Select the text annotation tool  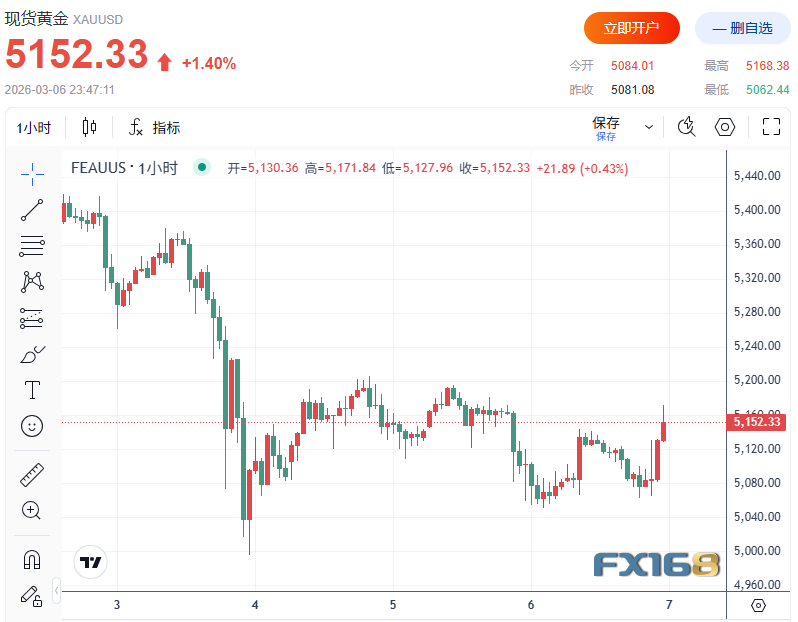click(x=32, y=390)
